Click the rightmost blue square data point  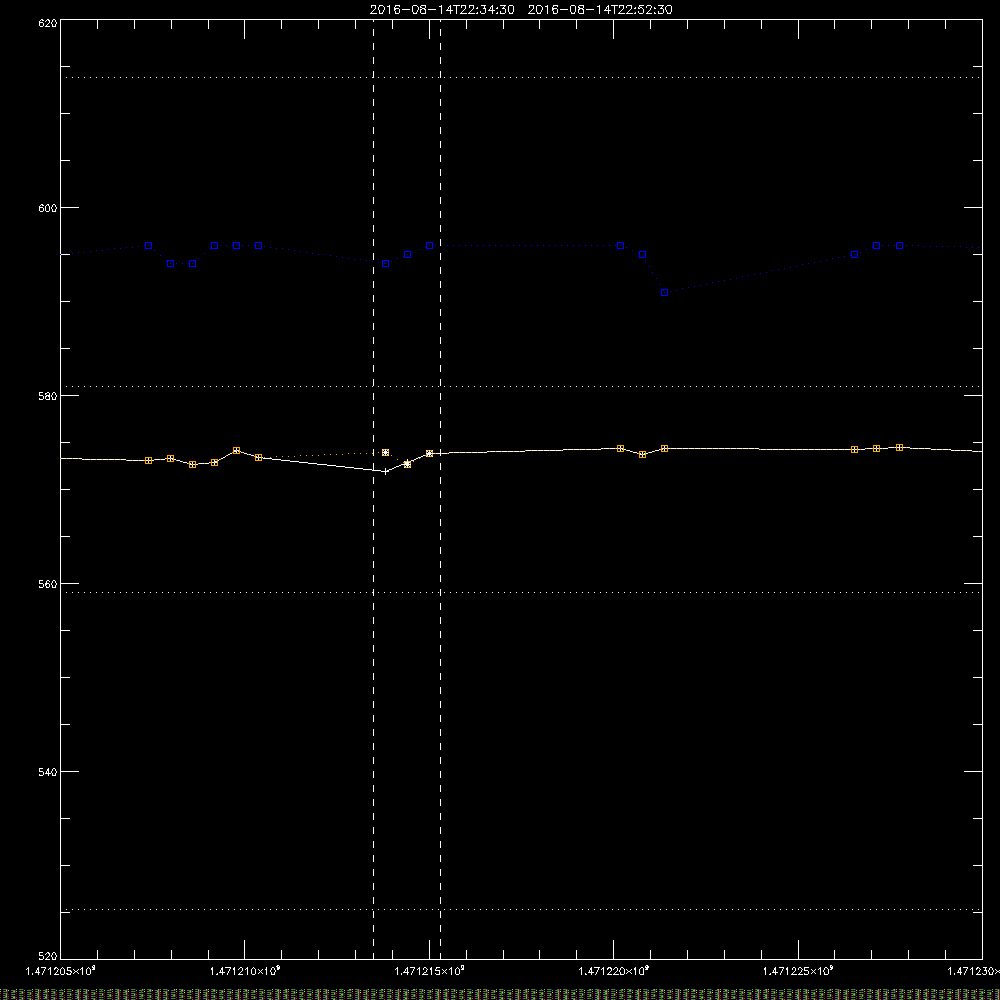click(x=900, y=246)
